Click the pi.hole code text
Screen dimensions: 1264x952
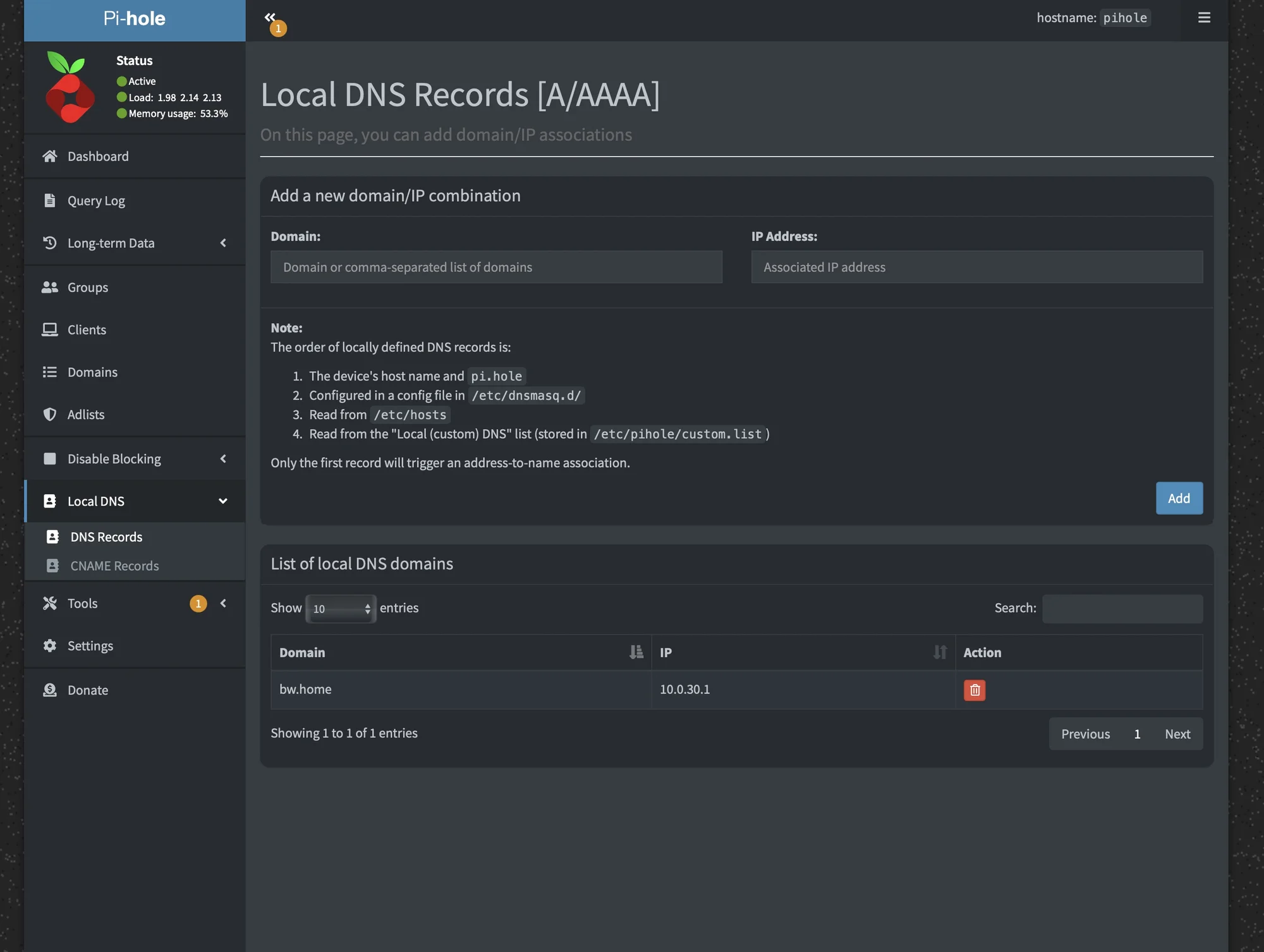coord(496,376)
